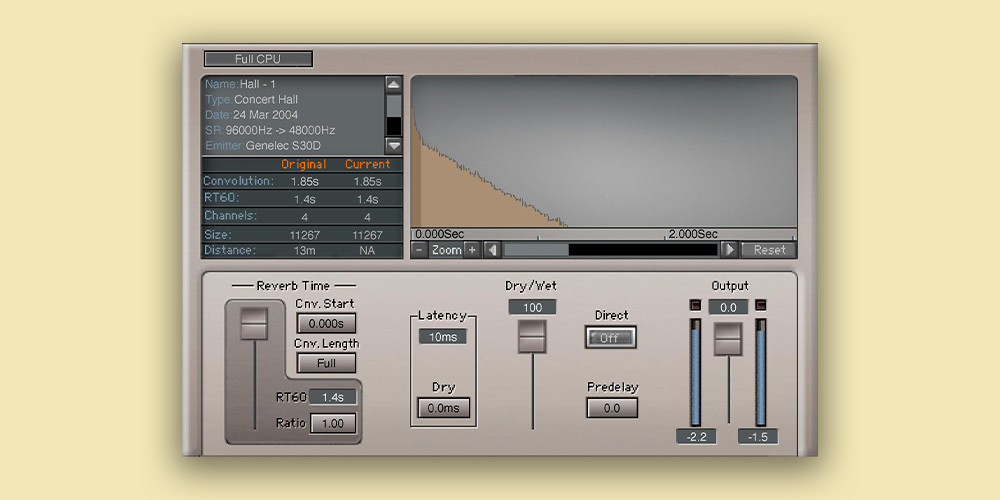Image resolution: width=1000 pixels, height=500 pixels.
Task: Click the Output gain fader handle
Action: (x=728, y=339)
